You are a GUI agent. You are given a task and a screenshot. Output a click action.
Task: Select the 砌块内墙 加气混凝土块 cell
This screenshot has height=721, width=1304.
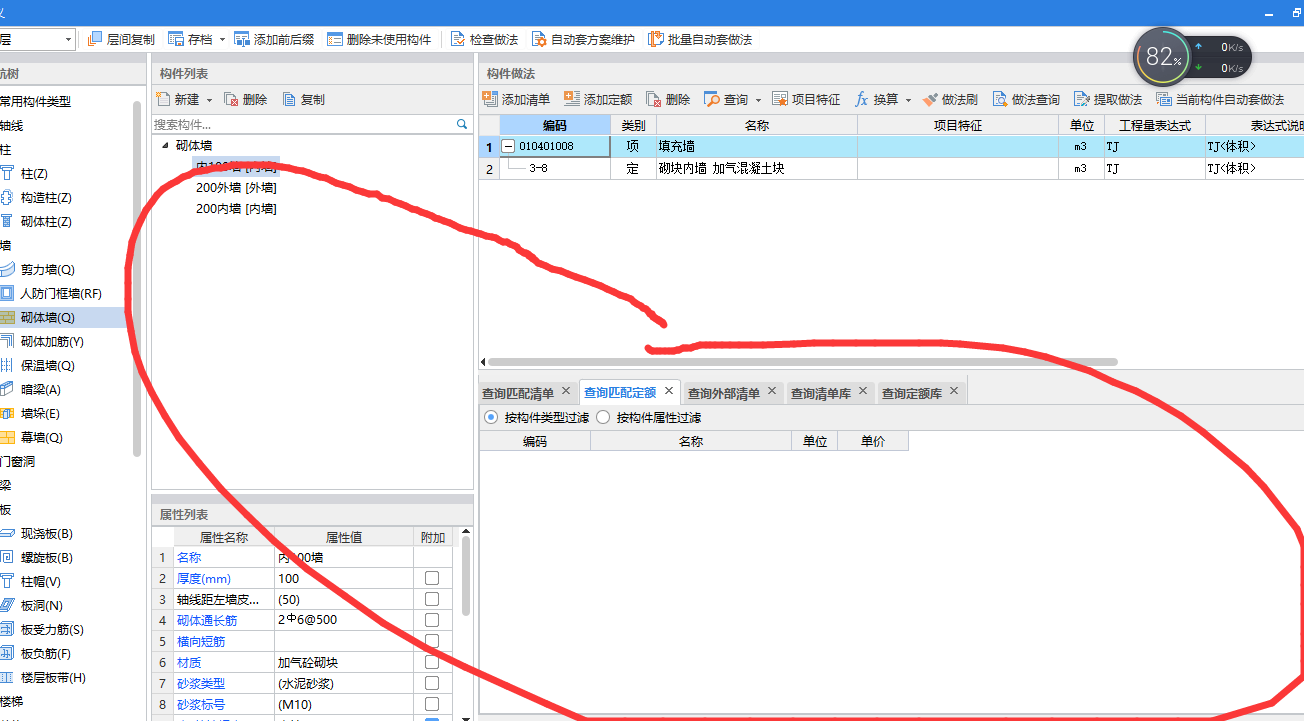pyautogui.click(x=756, y=168)
